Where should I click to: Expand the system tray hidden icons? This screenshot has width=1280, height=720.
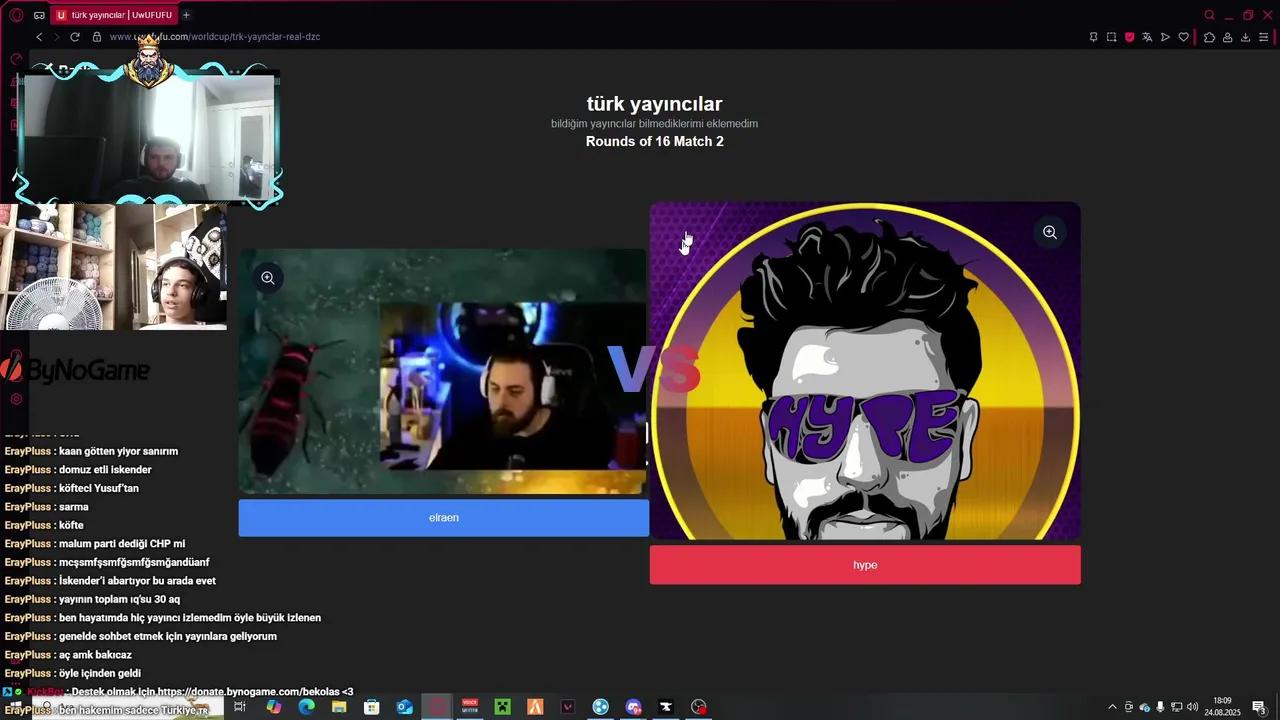[x=1112, y=707]
